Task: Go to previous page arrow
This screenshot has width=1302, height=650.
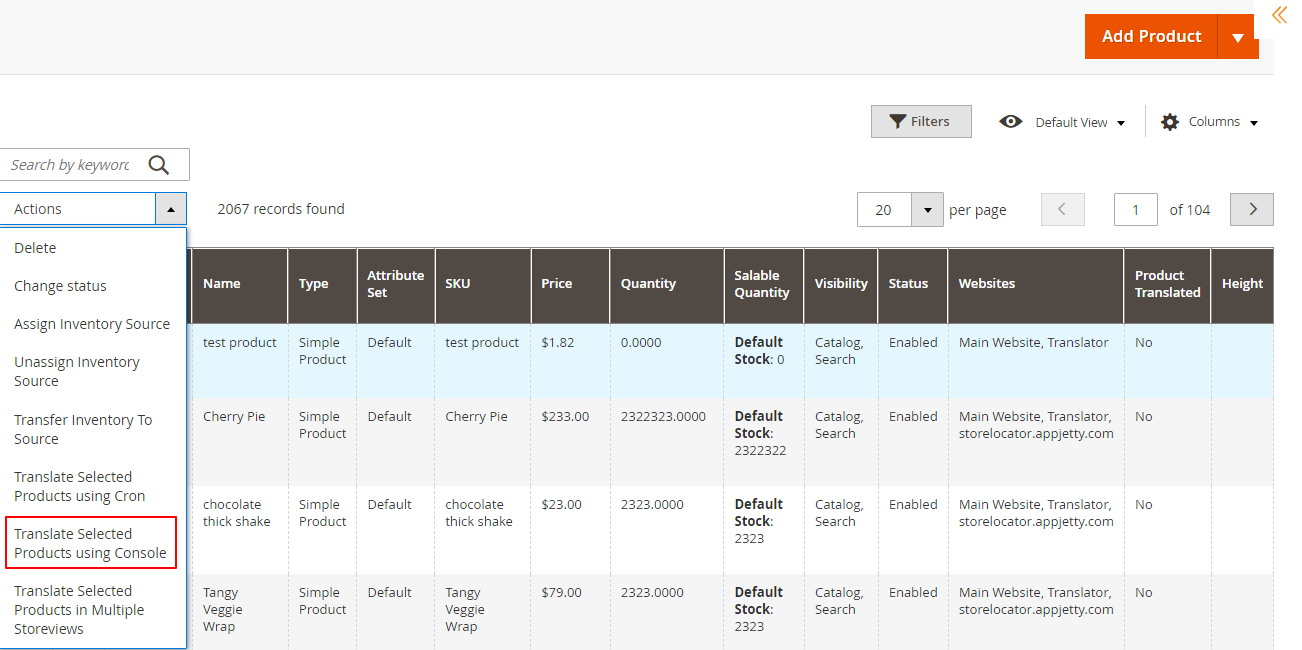Action: 1062,210
